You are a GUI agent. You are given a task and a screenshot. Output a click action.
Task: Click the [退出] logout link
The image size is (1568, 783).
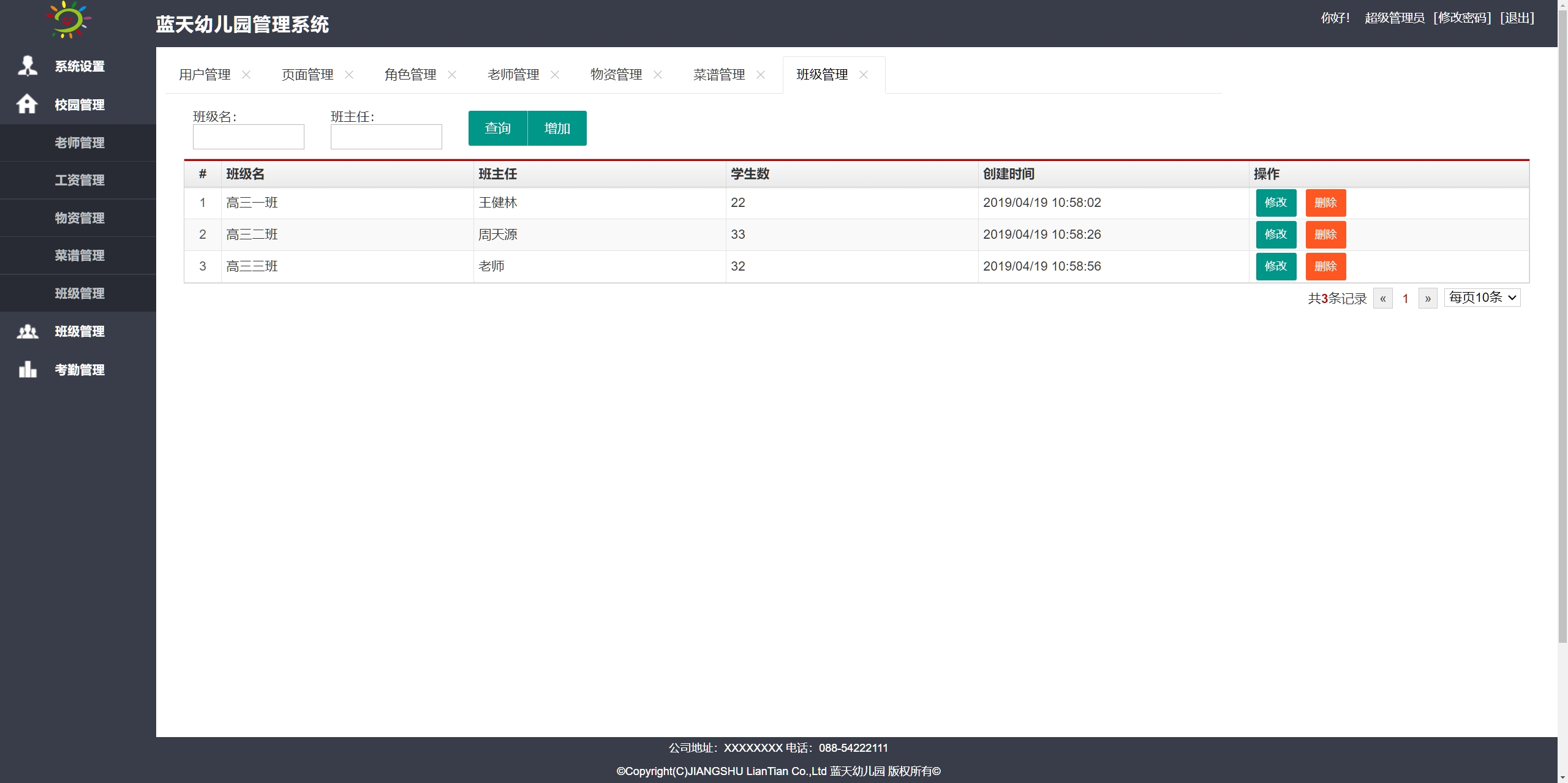click(x=1517, y=18)
